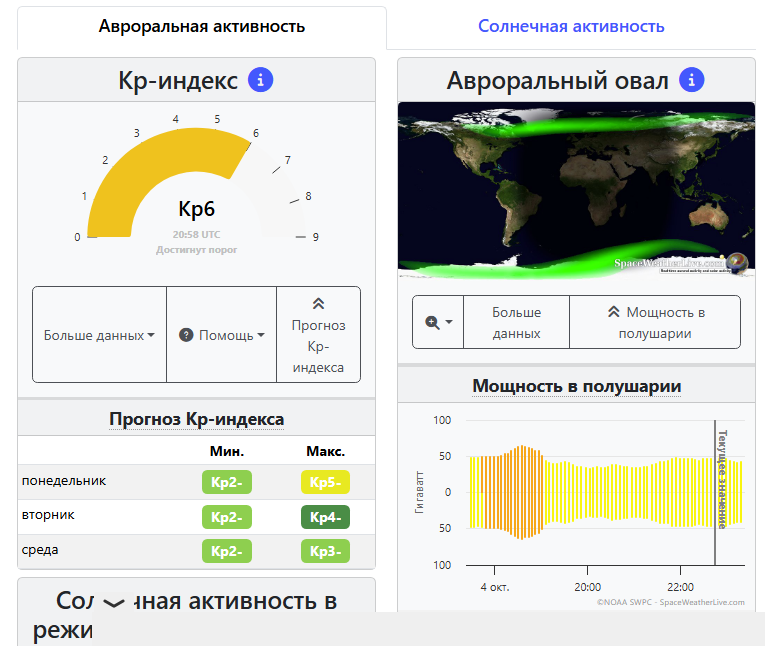Viewport: 765px width, 646px height.
Task: Click the Достигнут порог text under the gauge
Action: [x=197, y=250]
